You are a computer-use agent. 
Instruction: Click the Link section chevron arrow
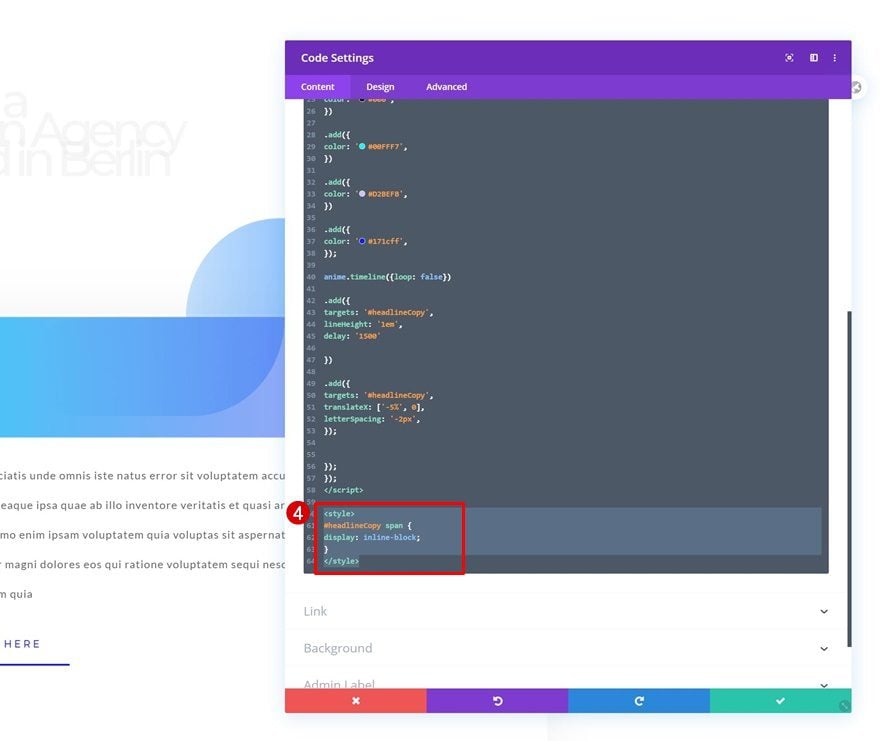824,611
